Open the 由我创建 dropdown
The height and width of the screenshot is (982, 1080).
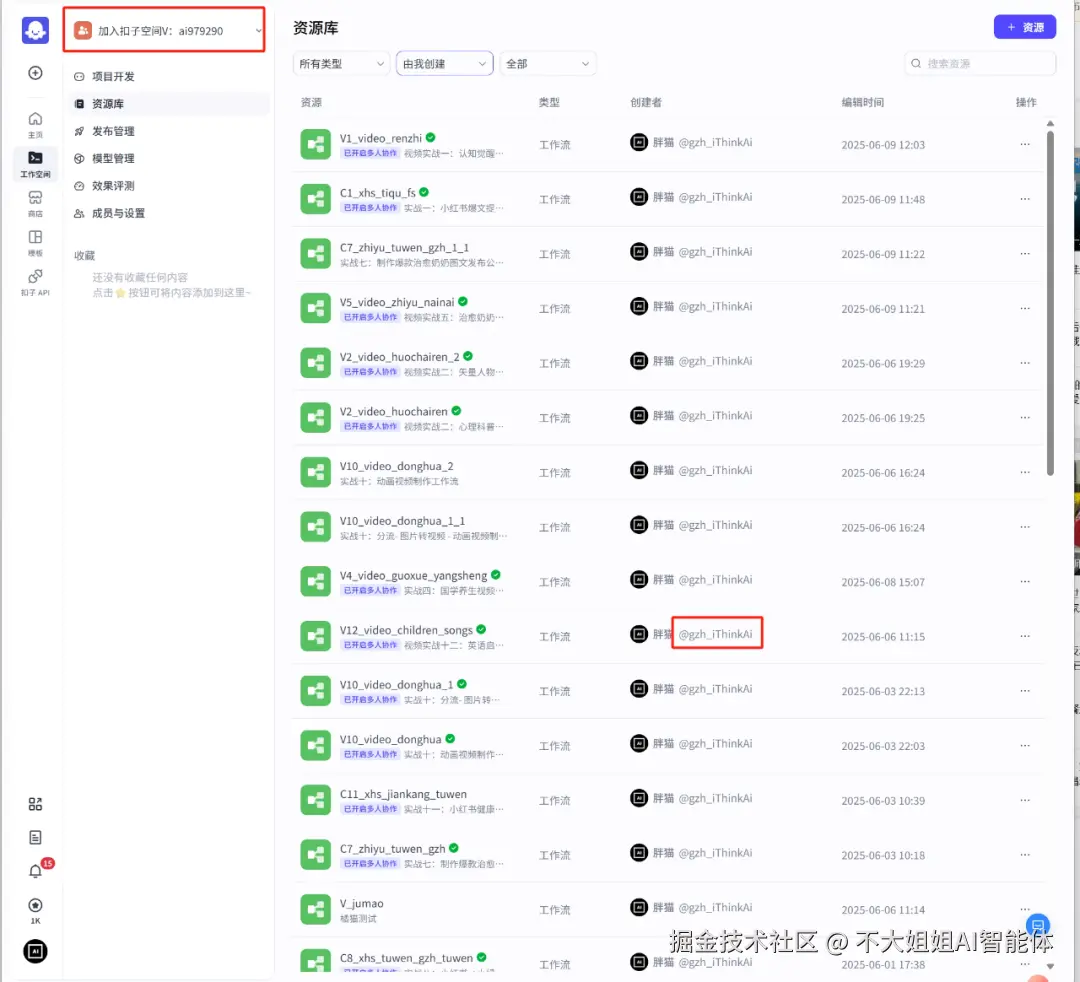pyautogui.click(x=444, y=63)
